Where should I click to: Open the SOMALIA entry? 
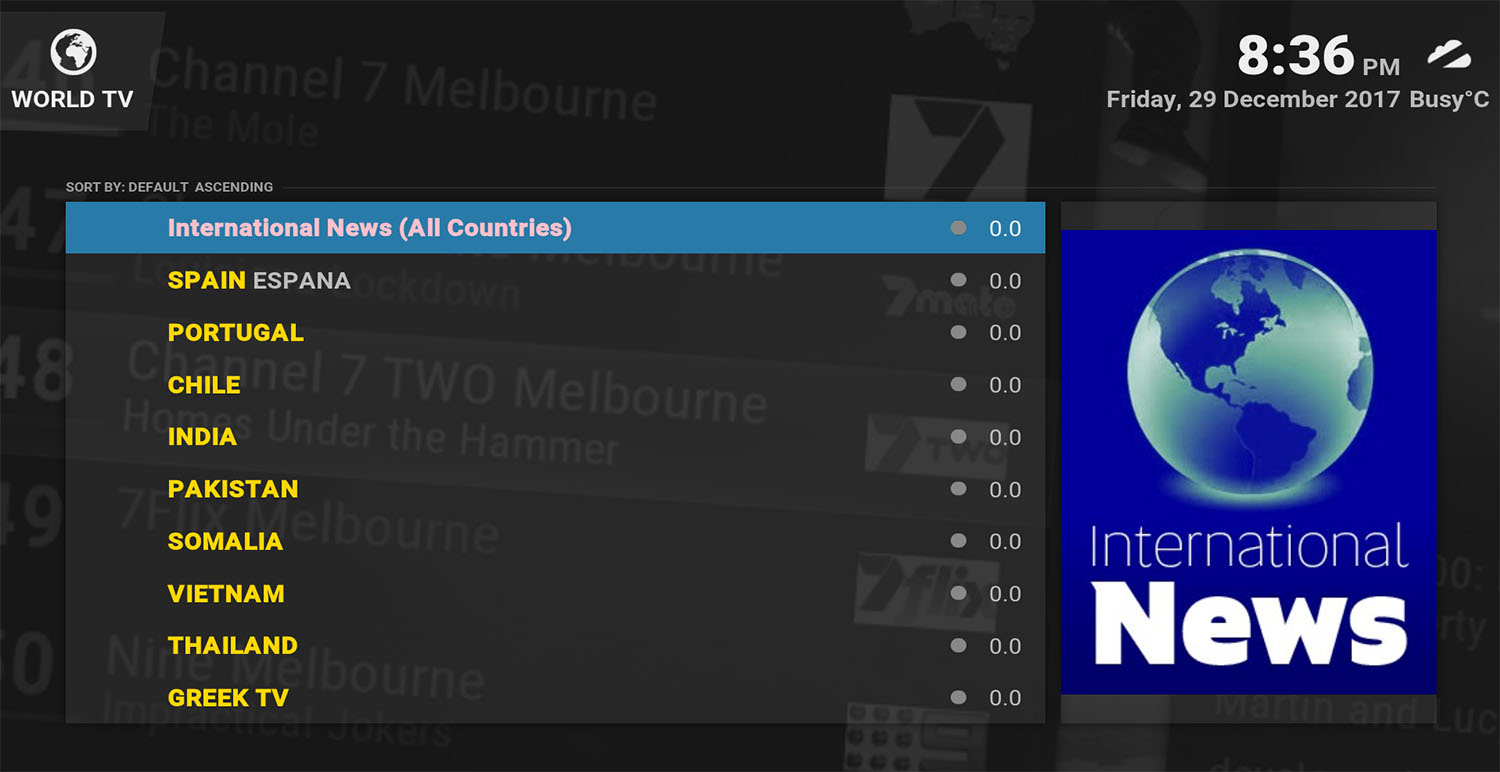pyautogui.click(x=555, y=541)
